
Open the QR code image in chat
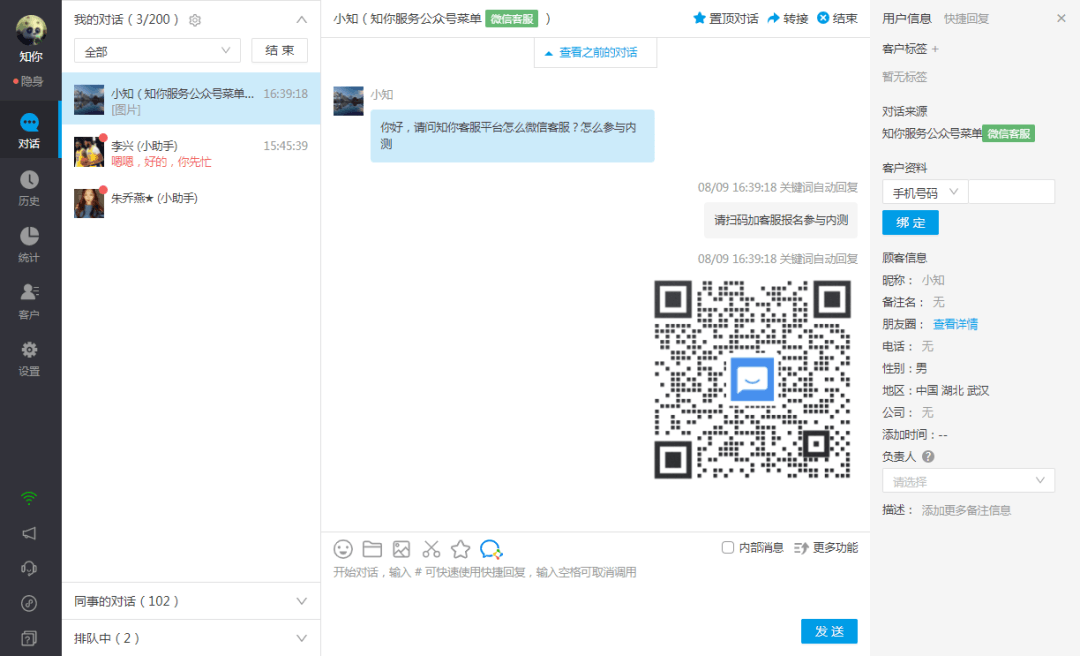pos(752,379)
